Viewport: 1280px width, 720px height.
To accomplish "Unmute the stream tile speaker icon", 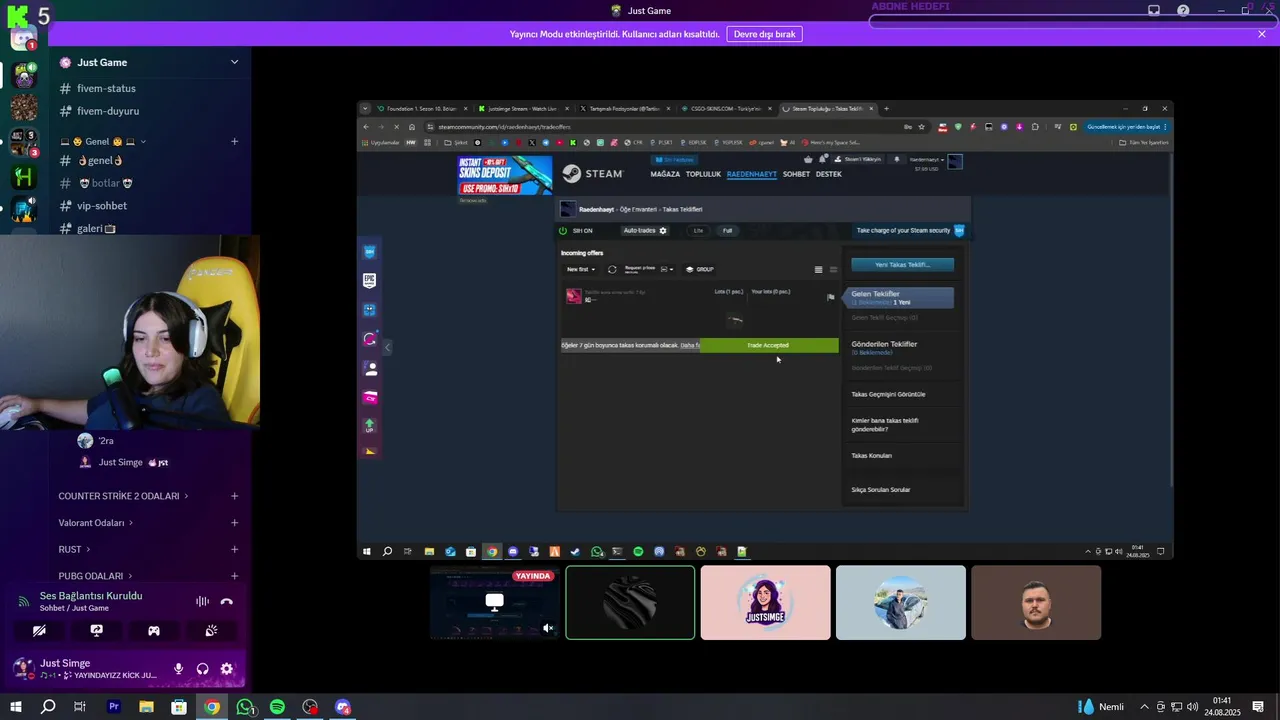I will click(x=548, y=628).
